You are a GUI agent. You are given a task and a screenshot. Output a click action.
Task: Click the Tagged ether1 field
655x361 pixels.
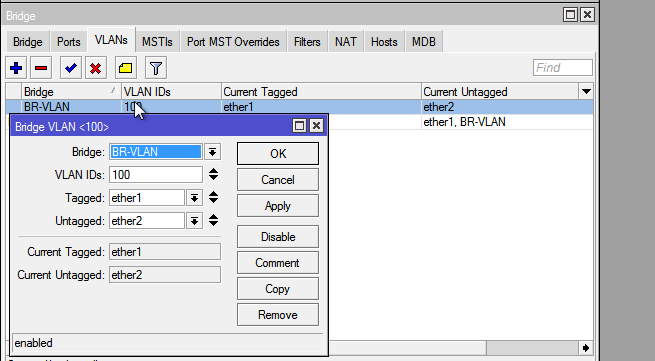point(147,198)
